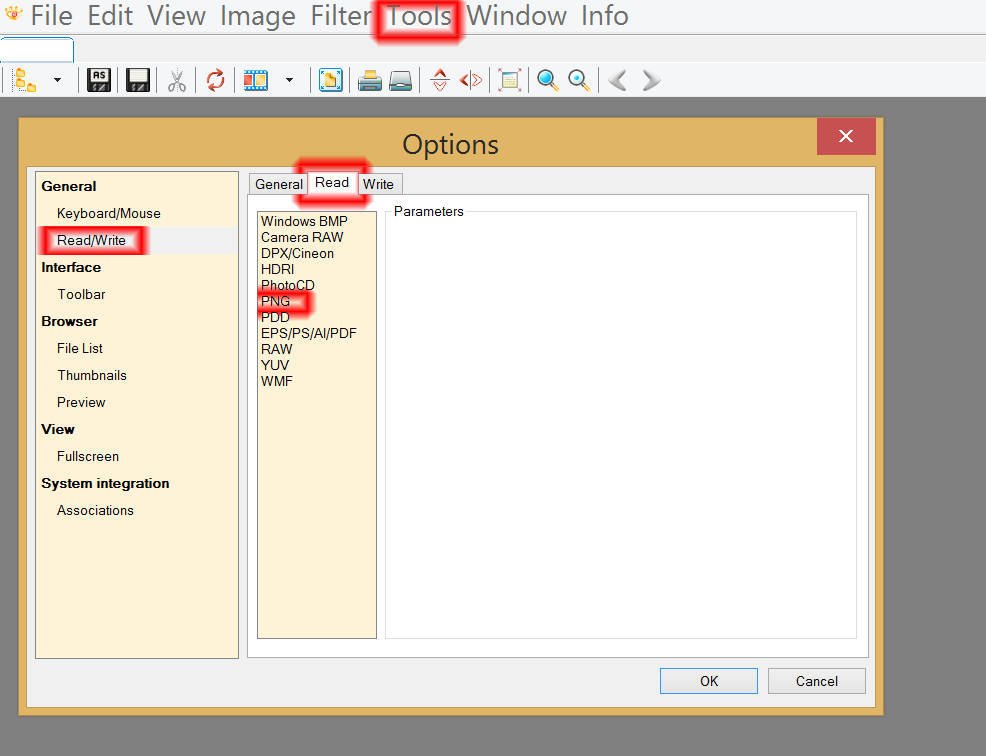Click the horizontal mirror flip icon
986x756 pixels.
pyautogui.click(x=471, y=81)
